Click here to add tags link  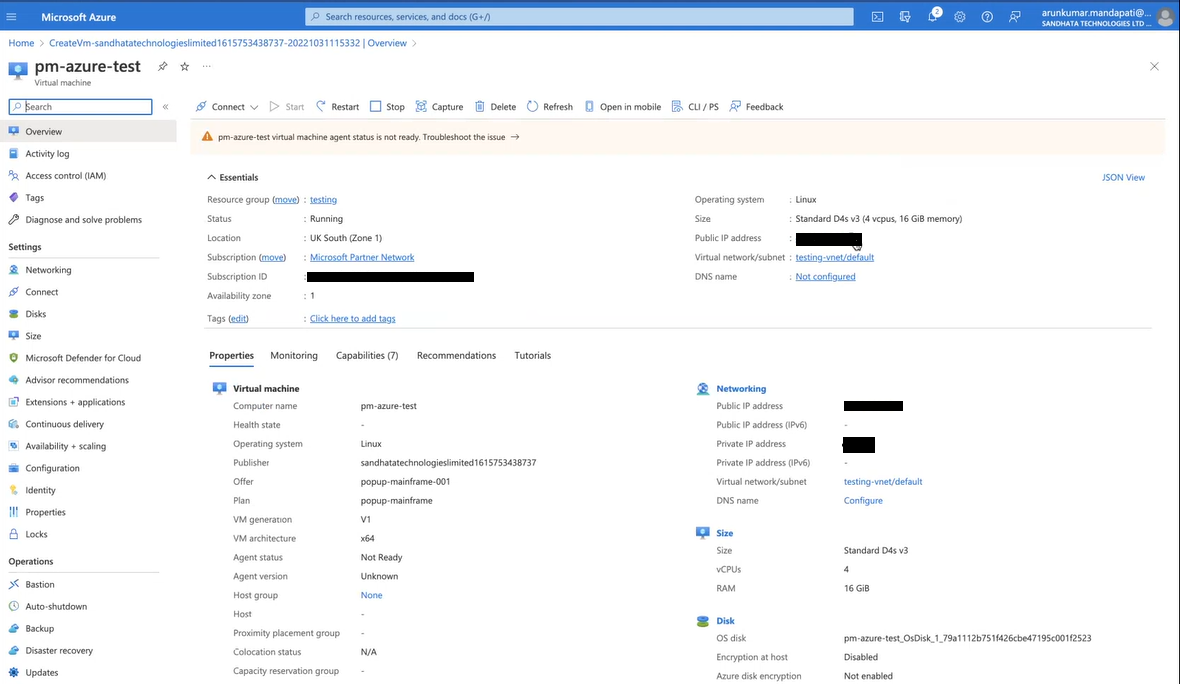[x=352, y=318]
